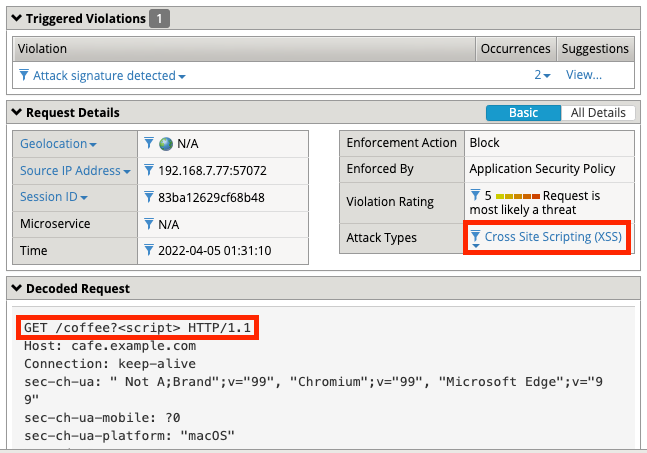Collapse the Decoded Request section

point(17,289)
